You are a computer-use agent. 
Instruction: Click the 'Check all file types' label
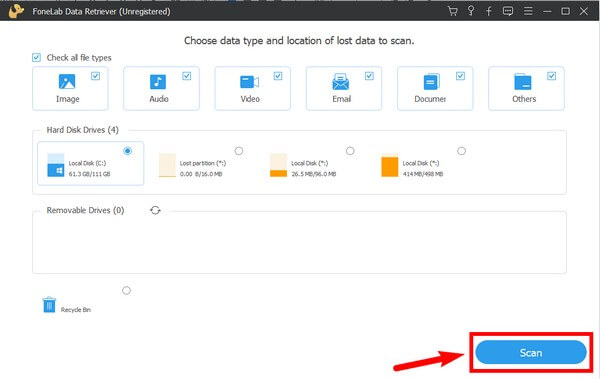[79, 57]
